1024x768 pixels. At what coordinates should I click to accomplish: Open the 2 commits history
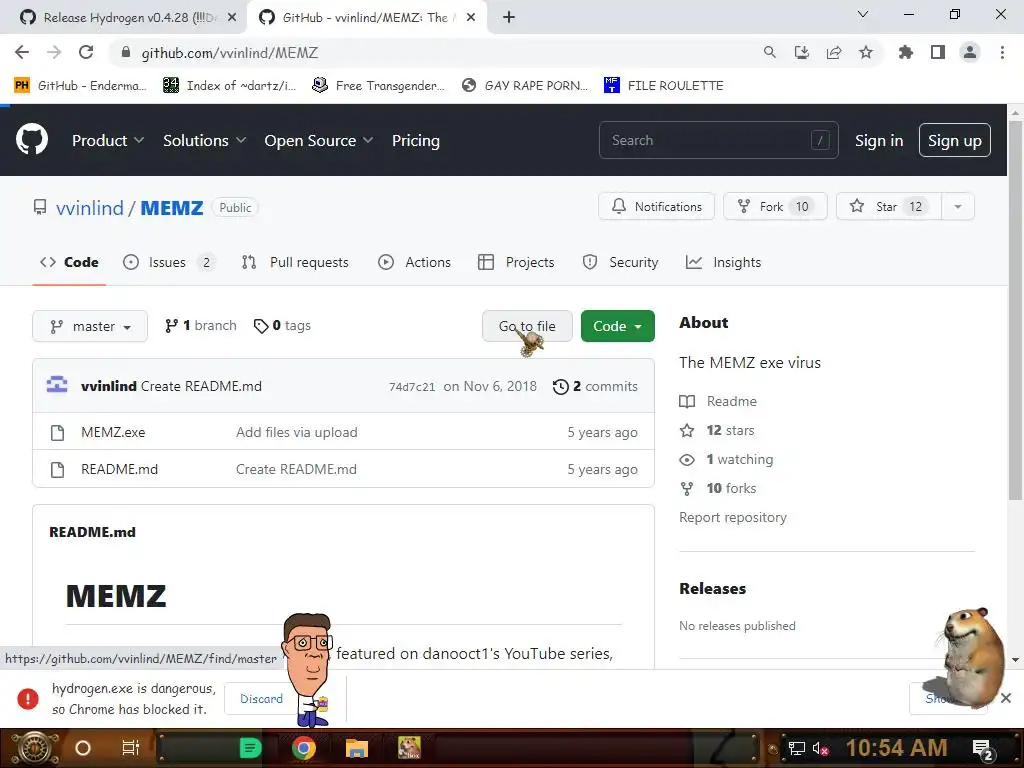tap(595, 386)
